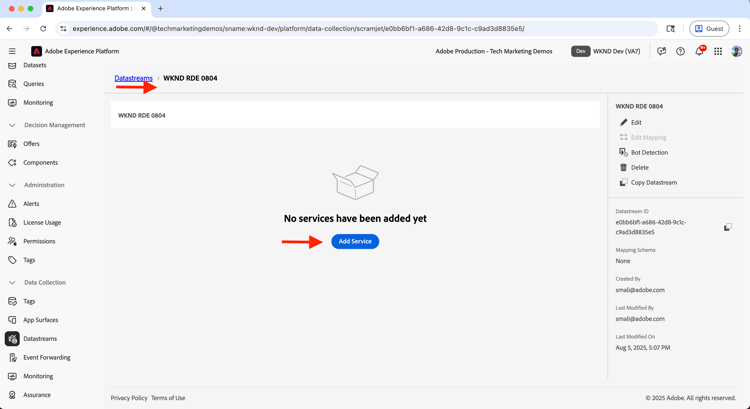This screenshot has height=409, width=750.
Task: Open the hamburger navigation menu
Action: (12, 51)
